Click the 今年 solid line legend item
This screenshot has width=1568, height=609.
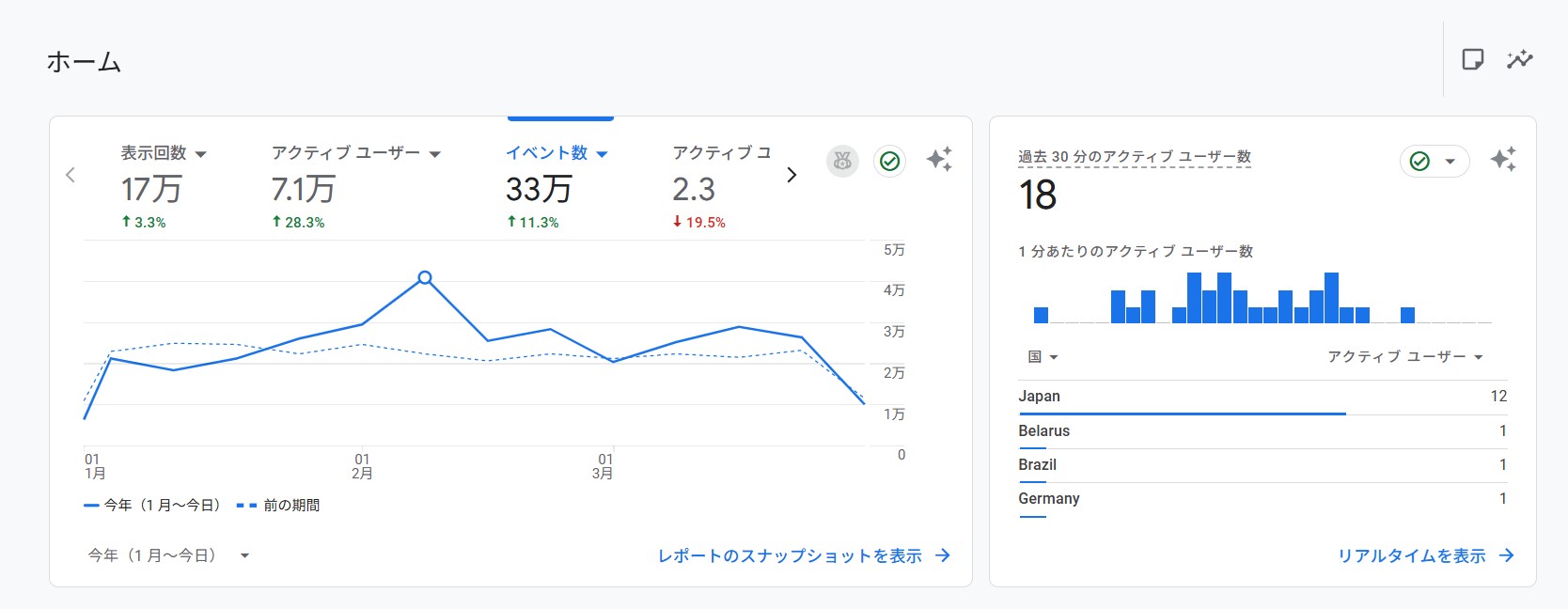point(152,506)
